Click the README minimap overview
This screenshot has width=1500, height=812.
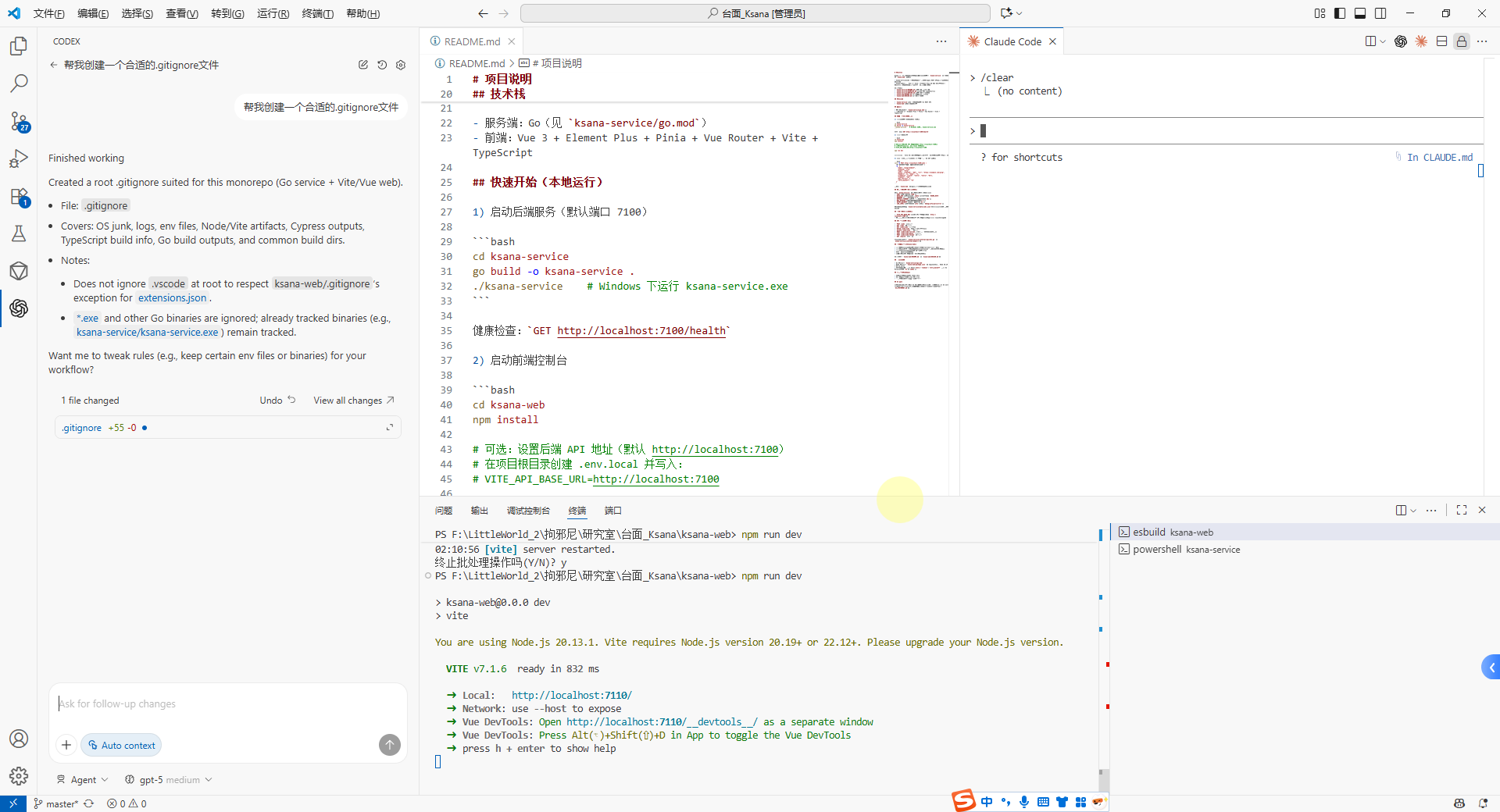pos(921,180)
